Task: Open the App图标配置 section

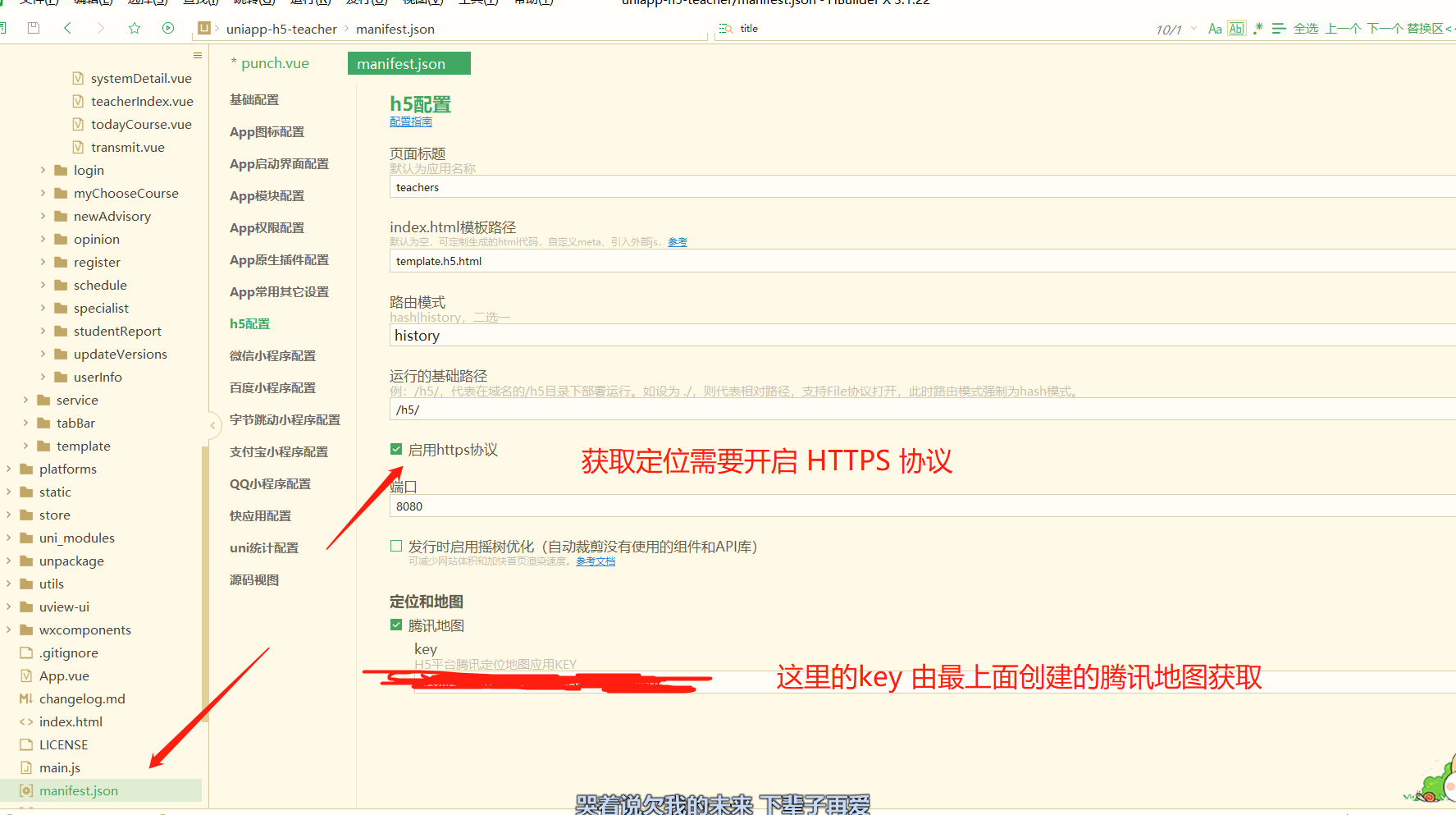Action: click(267, 131)
